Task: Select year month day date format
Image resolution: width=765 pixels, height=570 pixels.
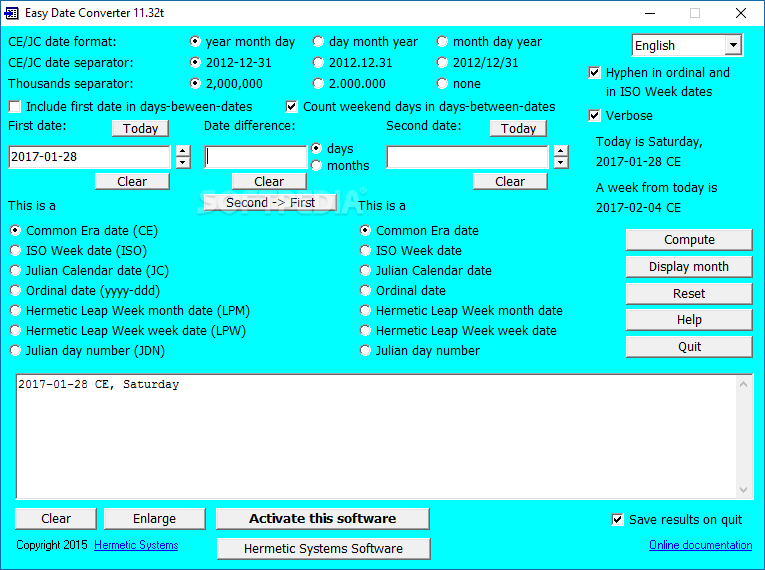Action: [x=195, y=42]
